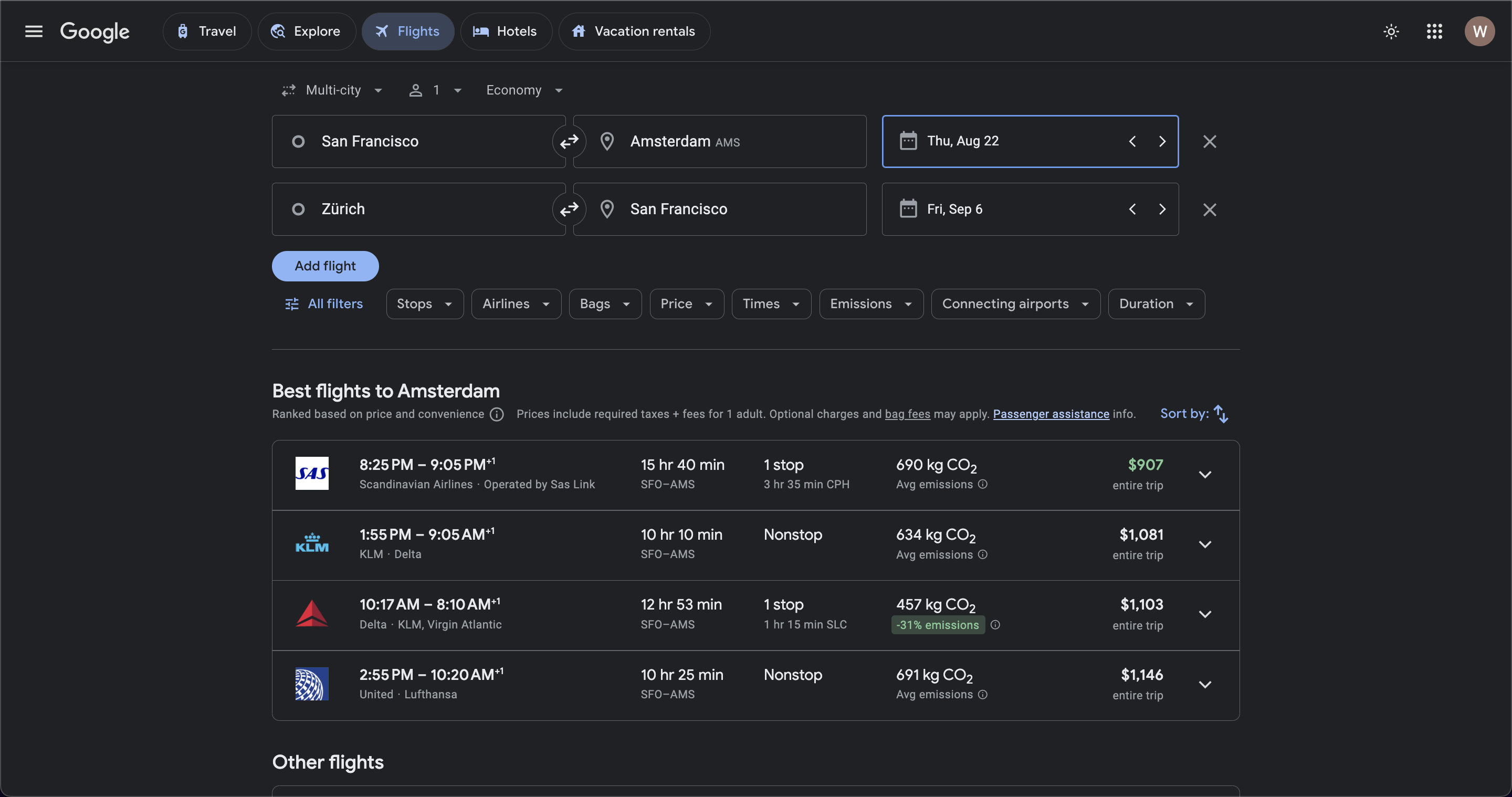
Task: Expand the $1,146 United flight details
Action: (1204, 685)
